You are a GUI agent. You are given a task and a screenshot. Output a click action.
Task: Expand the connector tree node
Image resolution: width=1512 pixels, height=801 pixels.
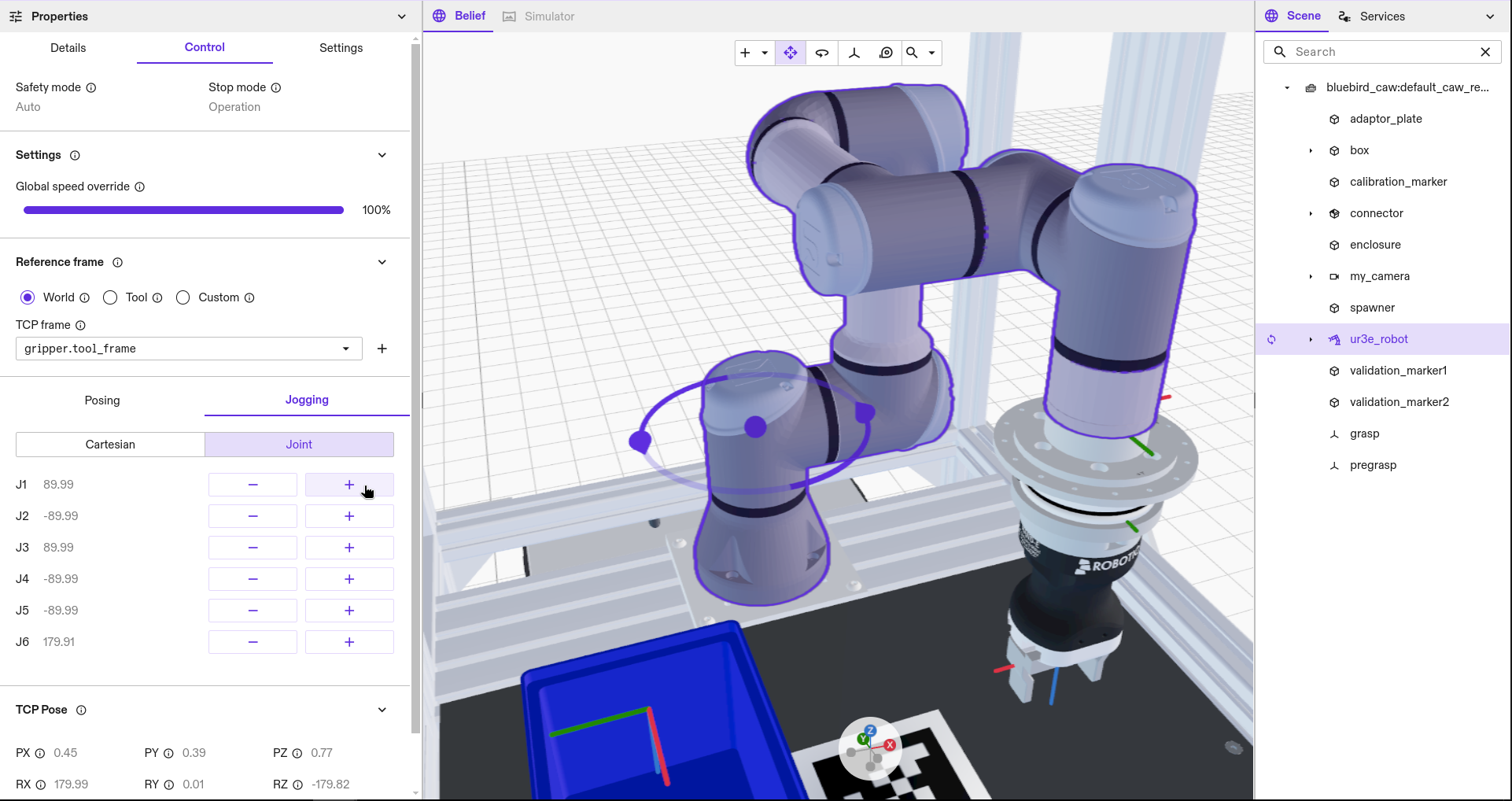1311,214
